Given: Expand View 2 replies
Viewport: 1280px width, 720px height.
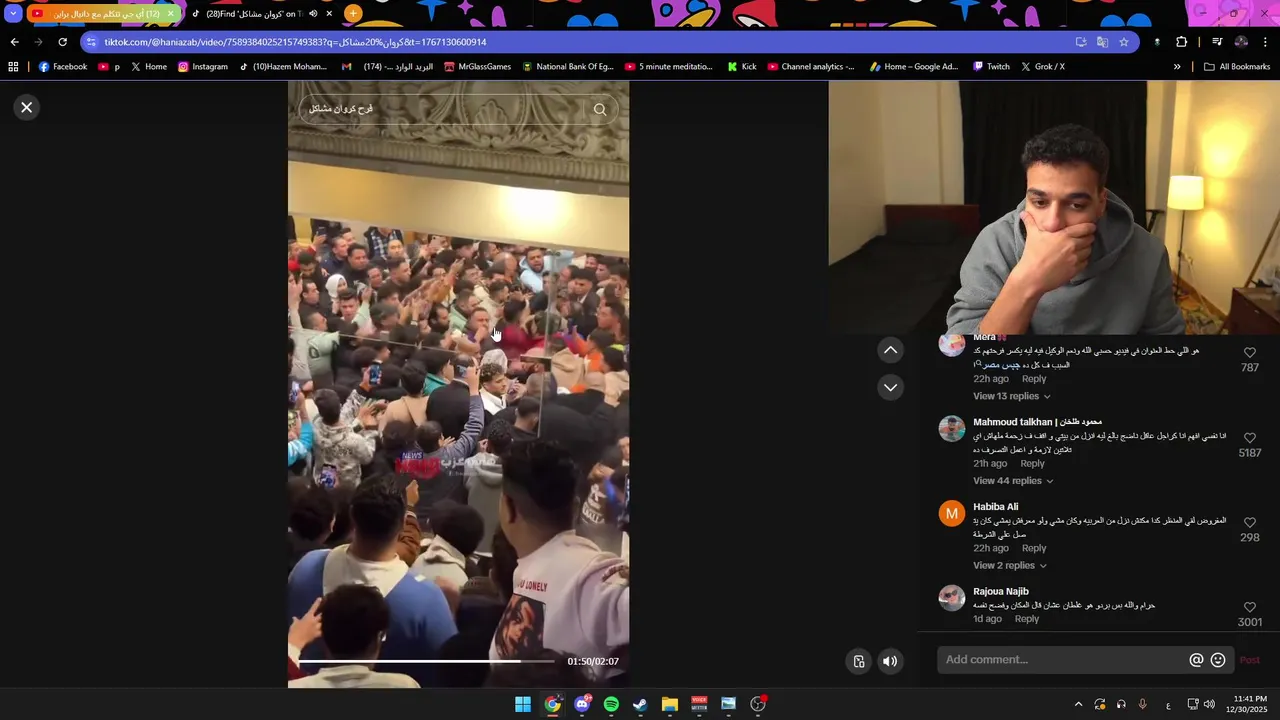Looking at the screenshot, I should 1010,566.
